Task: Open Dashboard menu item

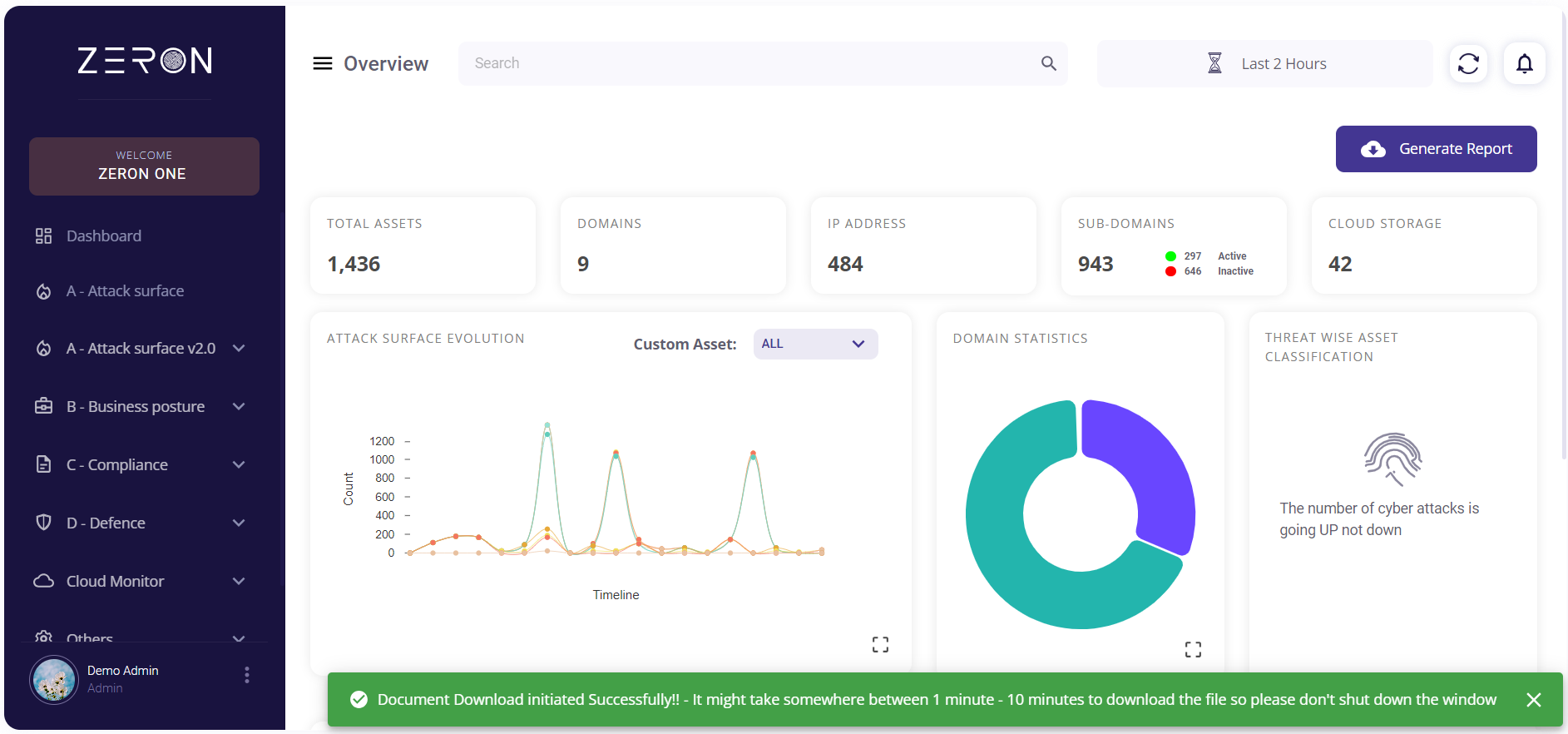Action: pos(104,236)
